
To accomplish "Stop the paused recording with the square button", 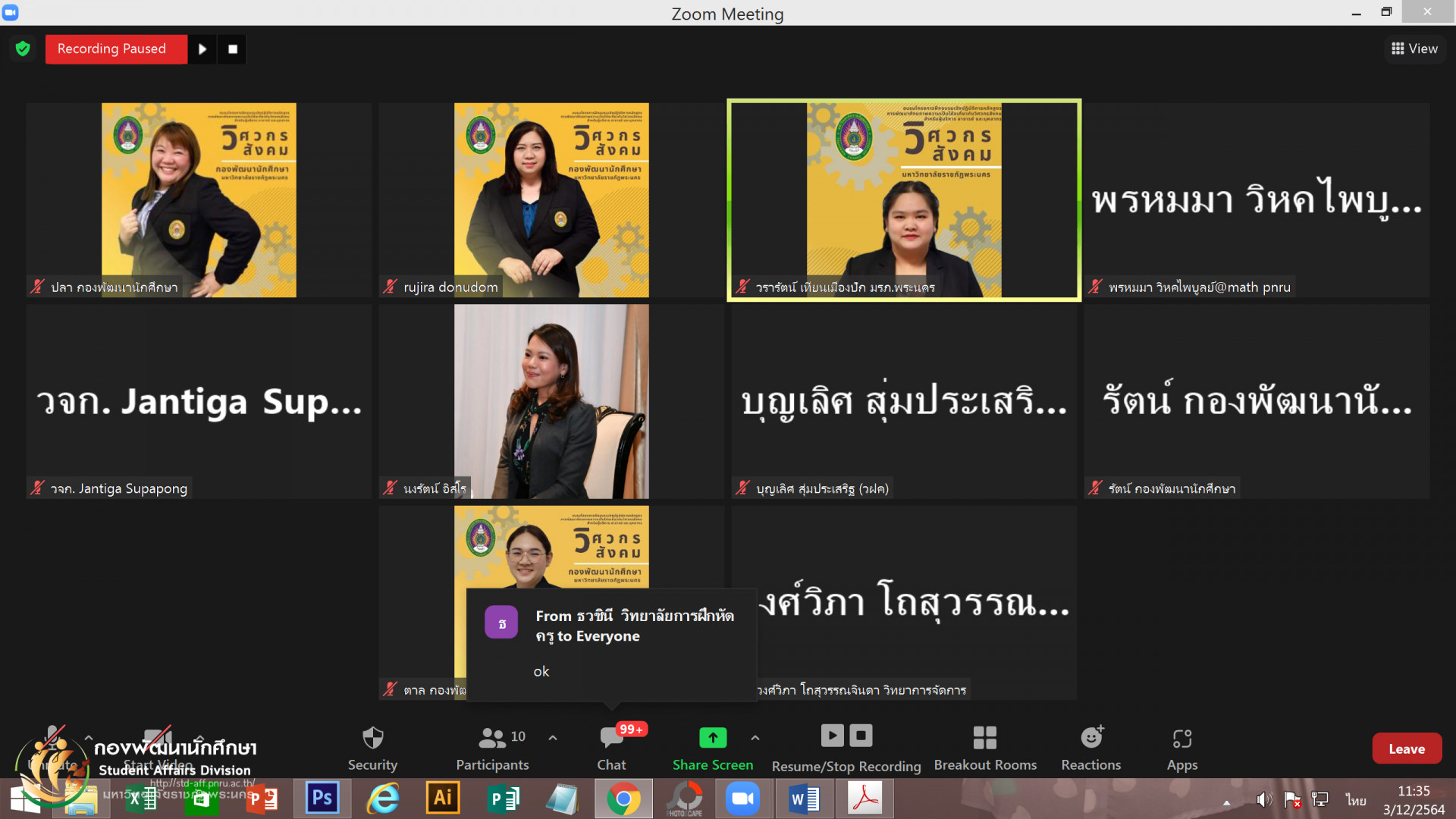I will (x=233, y=49).
